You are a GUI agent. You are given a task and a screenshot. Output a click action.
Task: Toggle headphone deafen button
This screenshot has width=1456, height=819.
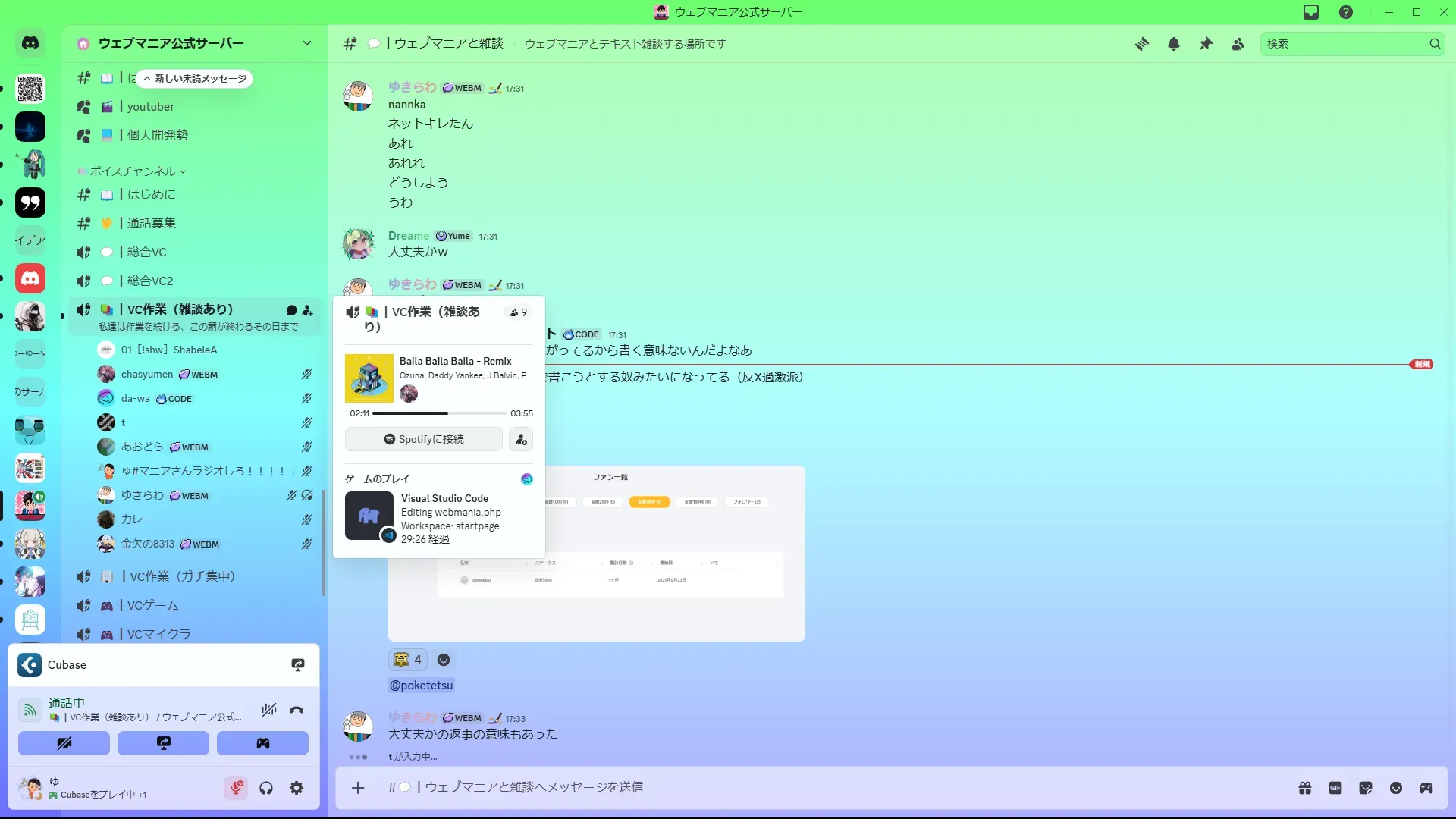266,789
